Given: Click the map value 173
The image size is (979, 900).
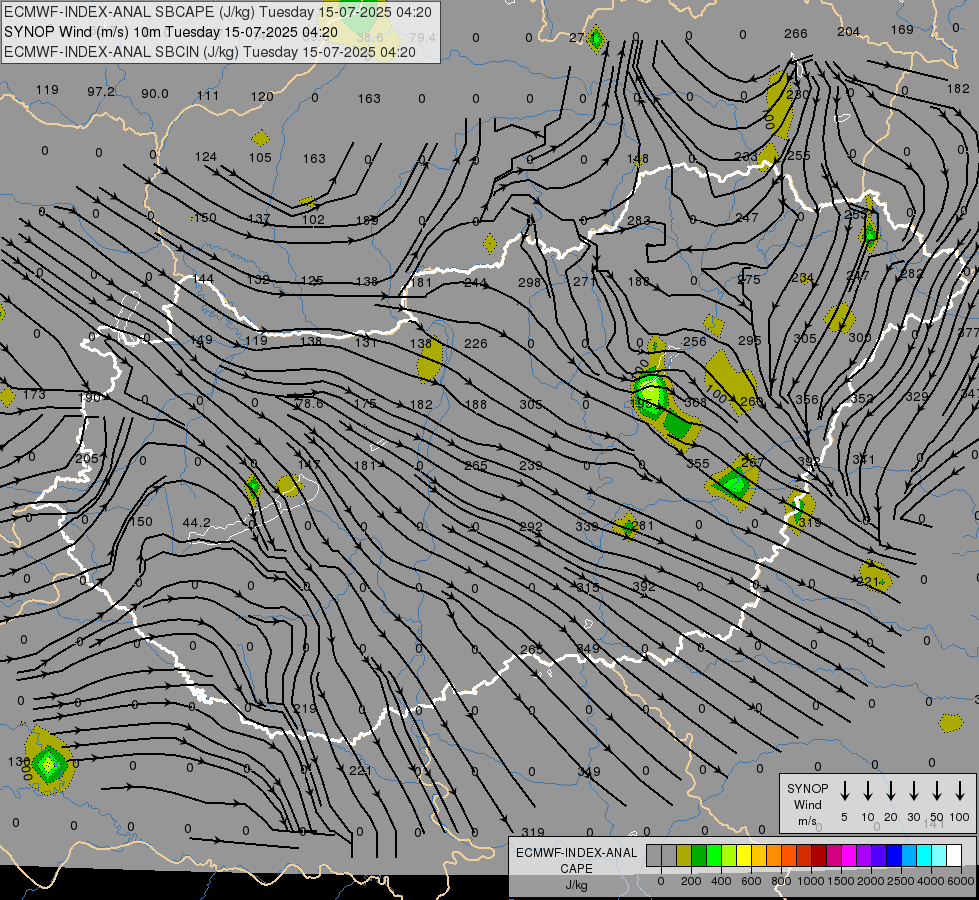Looking at the screenshot, I should click(34, 395).
